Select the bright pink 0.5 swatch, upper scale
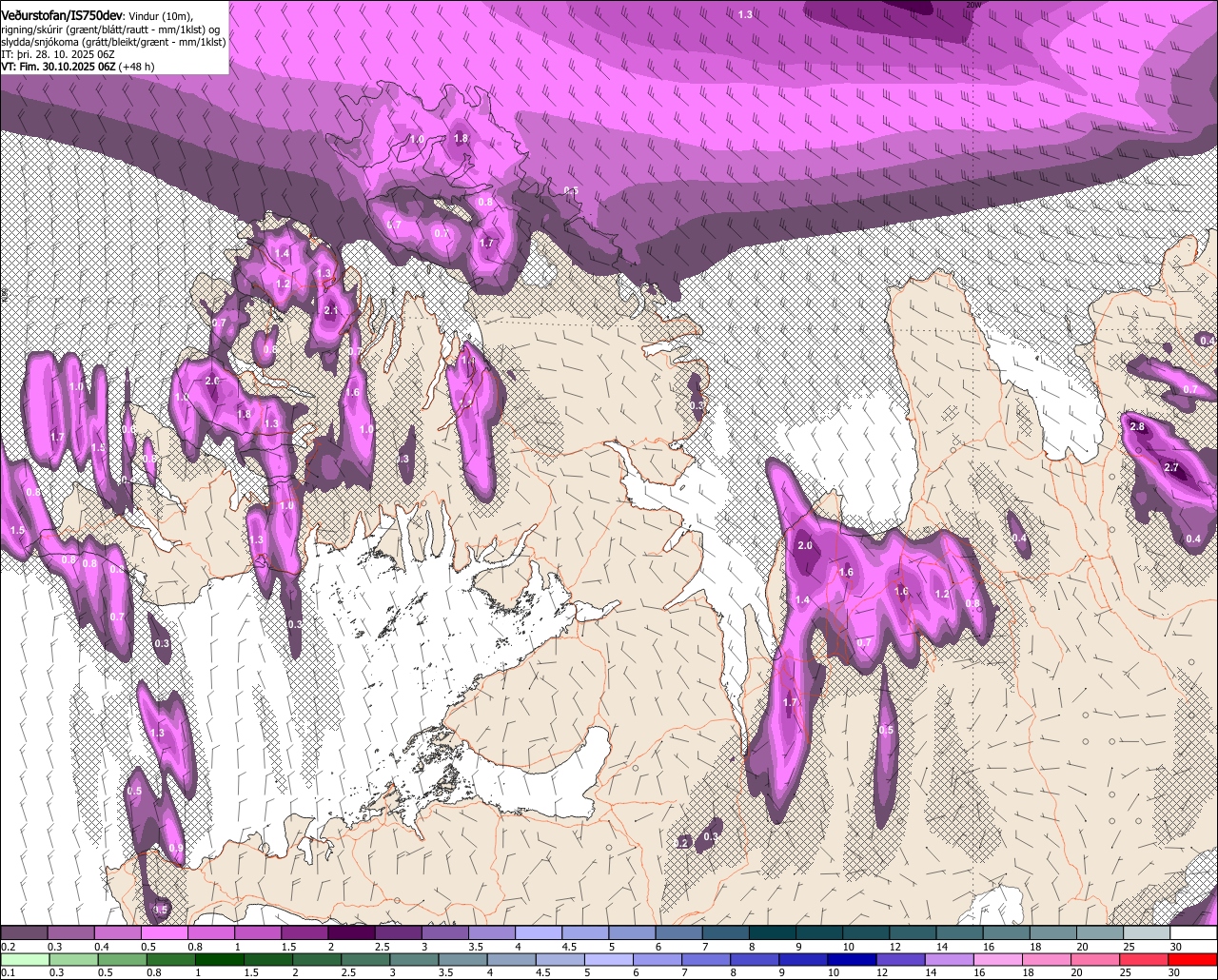Viewport: 1218px width, 980px height. [164, 933]
